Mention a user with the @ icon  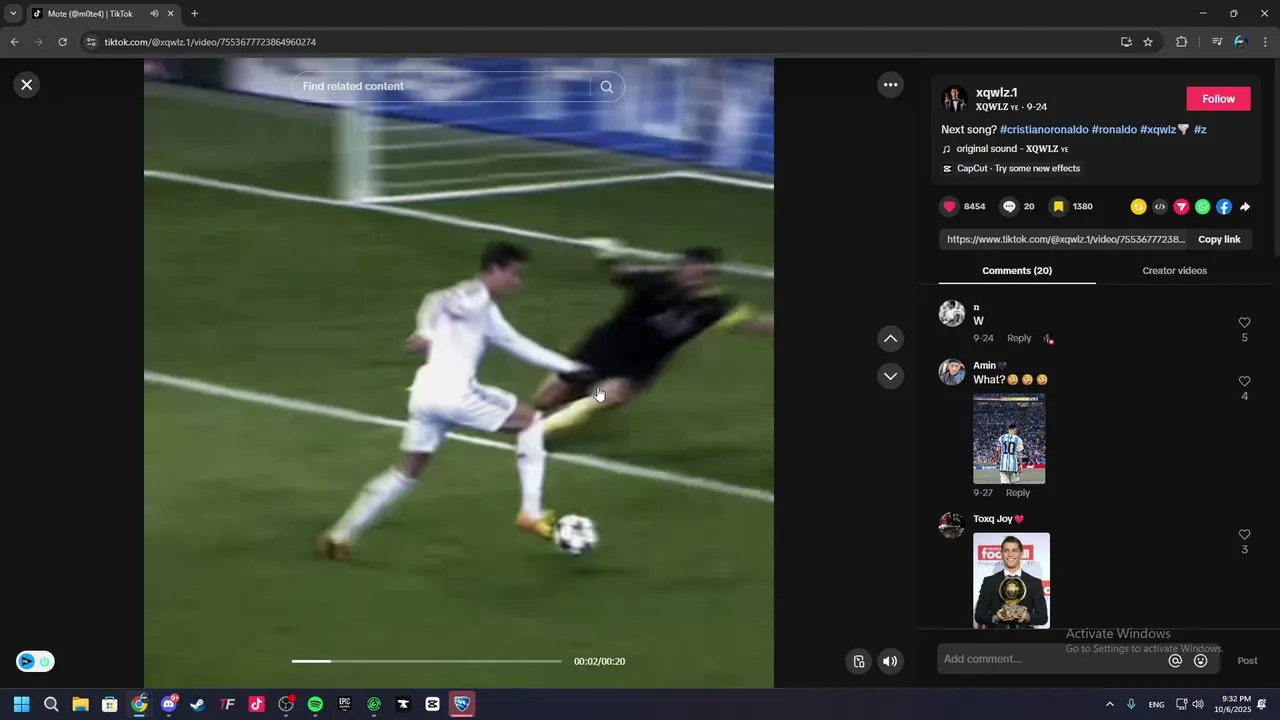pyautogui.click(x=1175, y=660)
